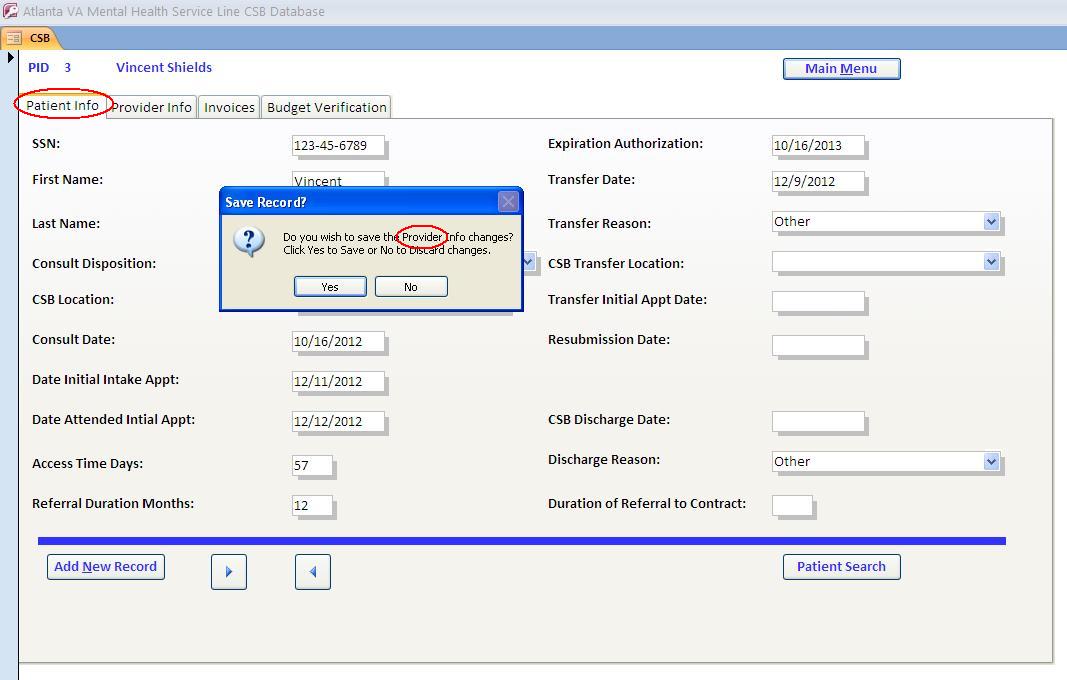The height and width of the screenshot is (680, 1067).
Task: Click inside the SSN field
Action: [x=337, y=145]
